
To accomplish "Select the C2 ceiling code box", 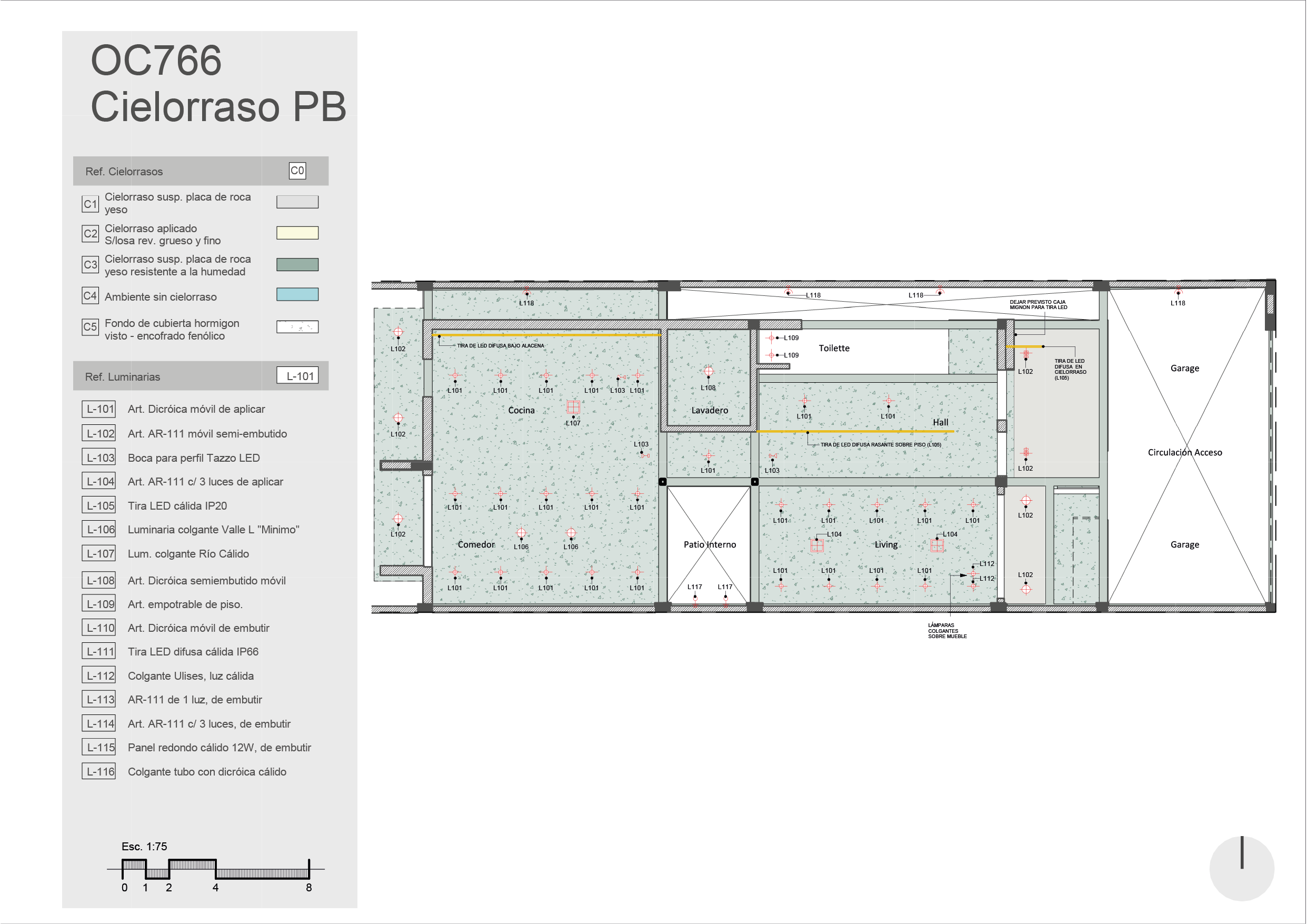I will 91,233.
